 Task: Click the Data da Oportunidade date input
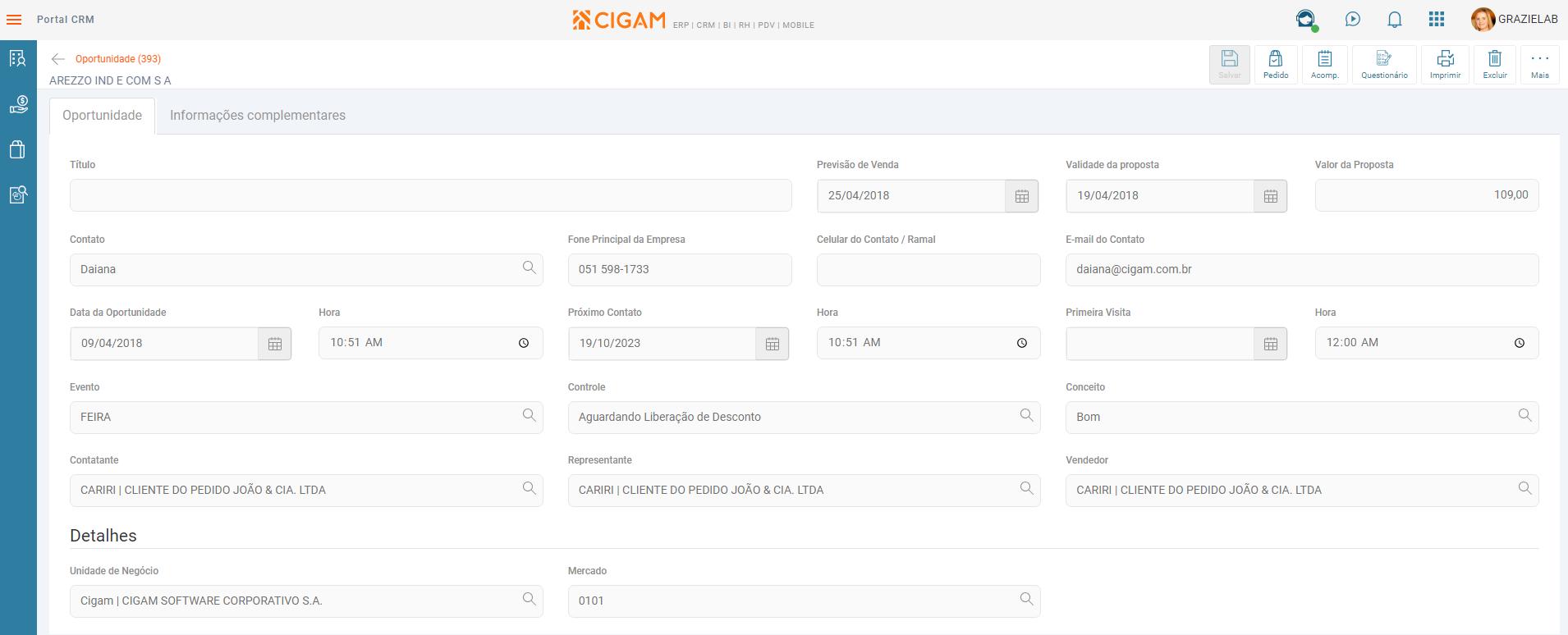(164, 344)
